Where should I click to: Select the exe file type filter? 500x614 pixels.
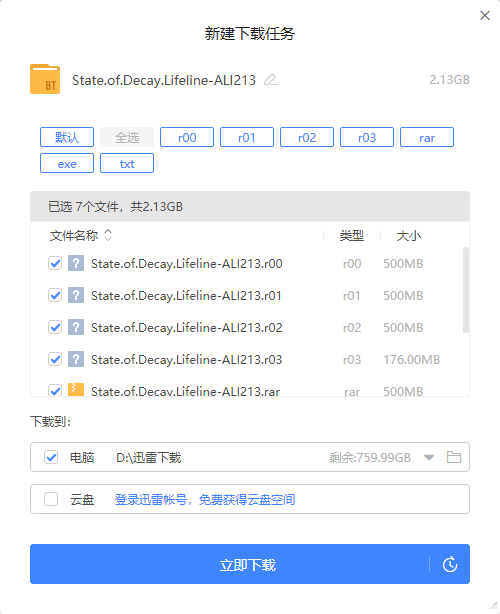coord(67,163)
